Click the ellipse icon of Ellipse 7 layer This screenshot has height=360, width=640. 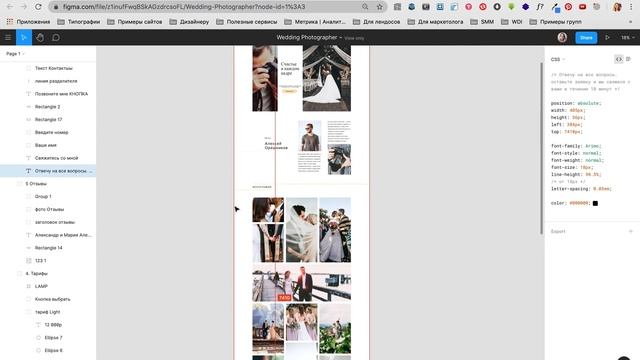(38, 338)
